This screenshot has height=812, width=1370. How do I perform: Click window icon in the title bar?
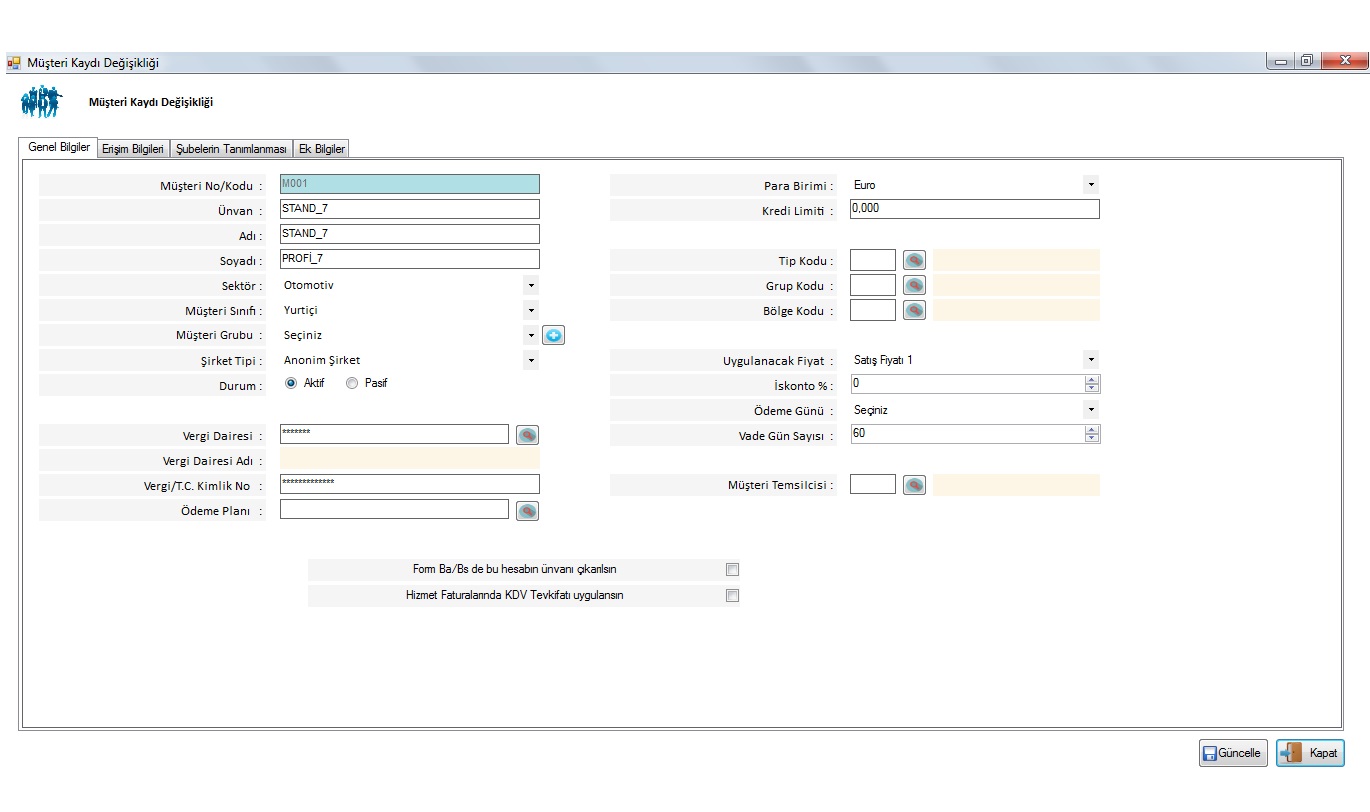[14, 63]
